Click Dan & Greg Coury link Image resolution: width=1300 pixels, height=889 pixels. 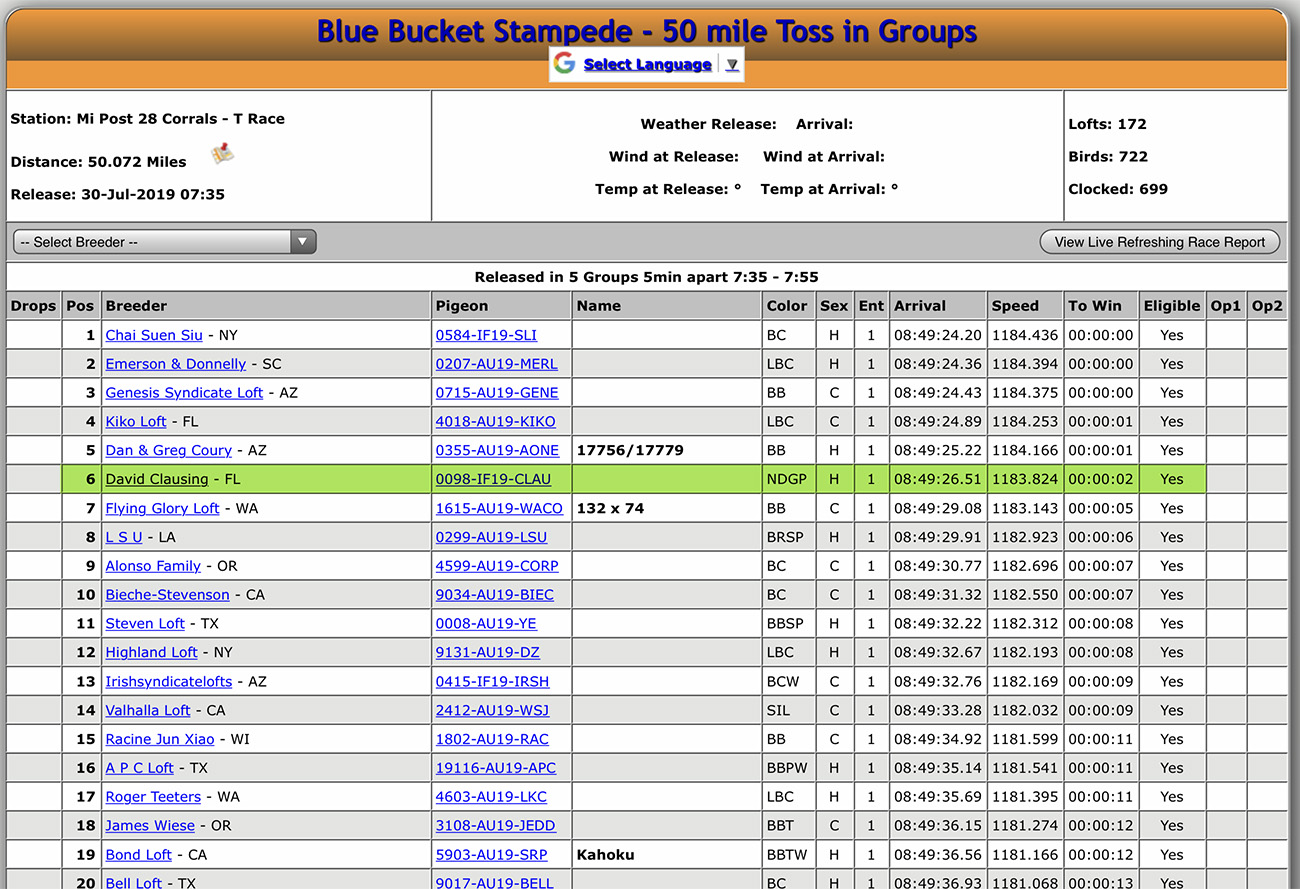pos(169,450)
